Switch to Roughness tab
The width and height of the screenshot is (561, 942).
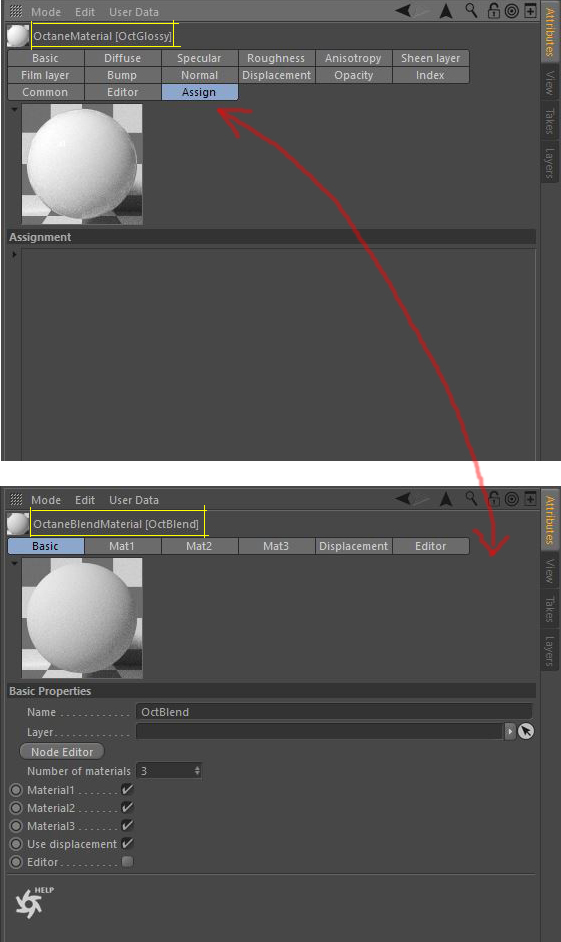276,58
